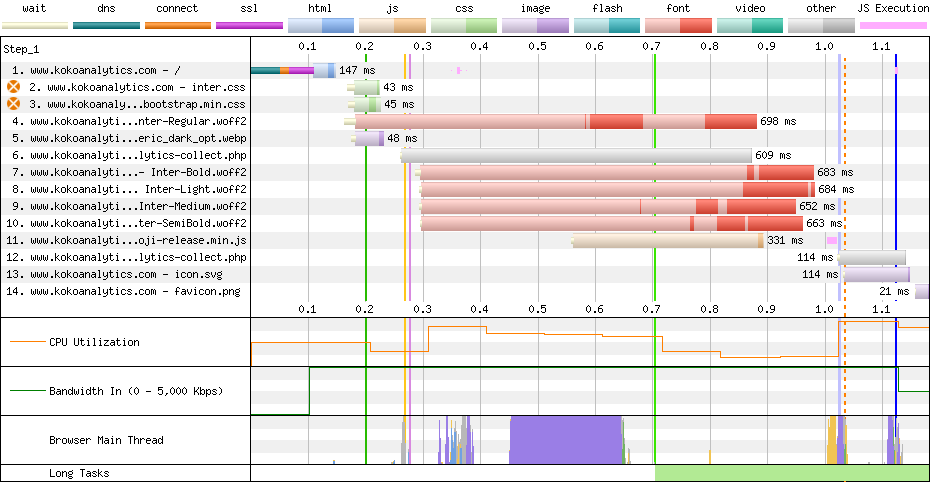The image size is (930, 482).
Task: Click the 652 ms Inter-Medium font bar
Action: pyautogui.click(x=607, y=206)
